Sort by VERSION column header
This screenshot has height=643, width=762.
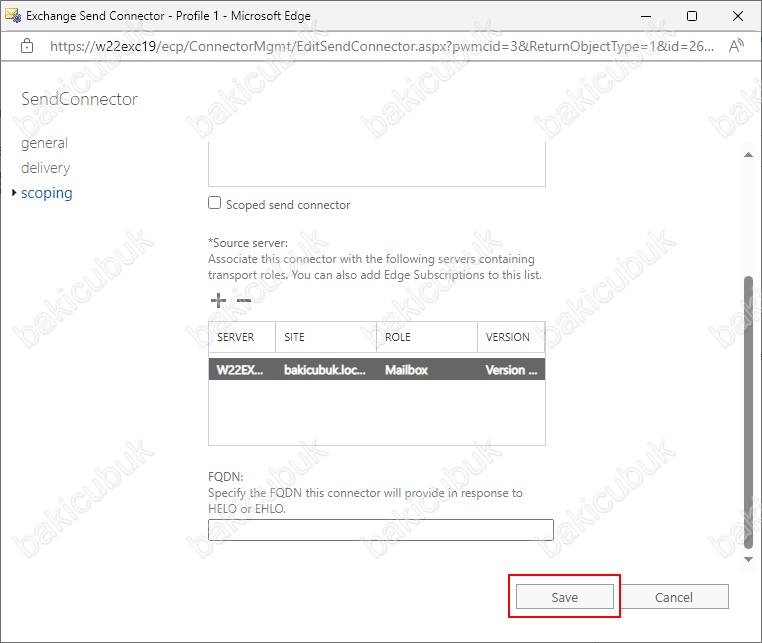click(511, 337)
